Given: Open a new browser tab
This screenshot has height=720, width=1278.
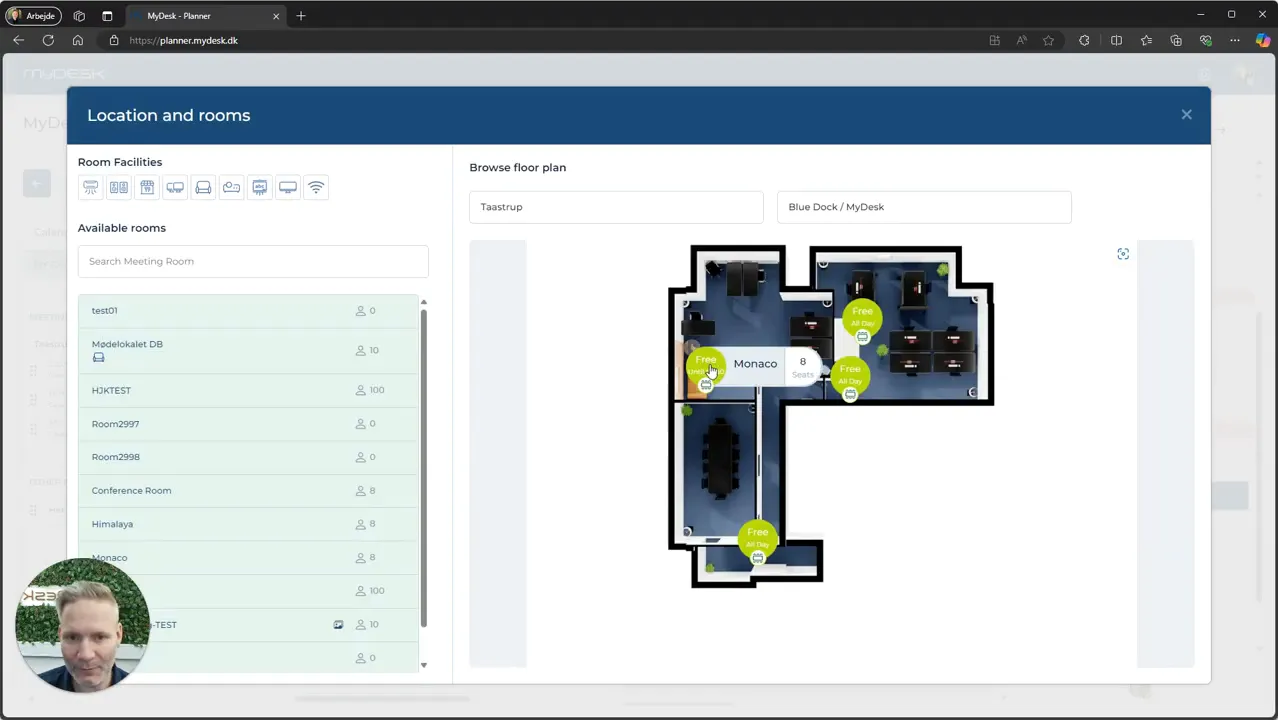Looking at the screenshot, I should tap(301, 16).
